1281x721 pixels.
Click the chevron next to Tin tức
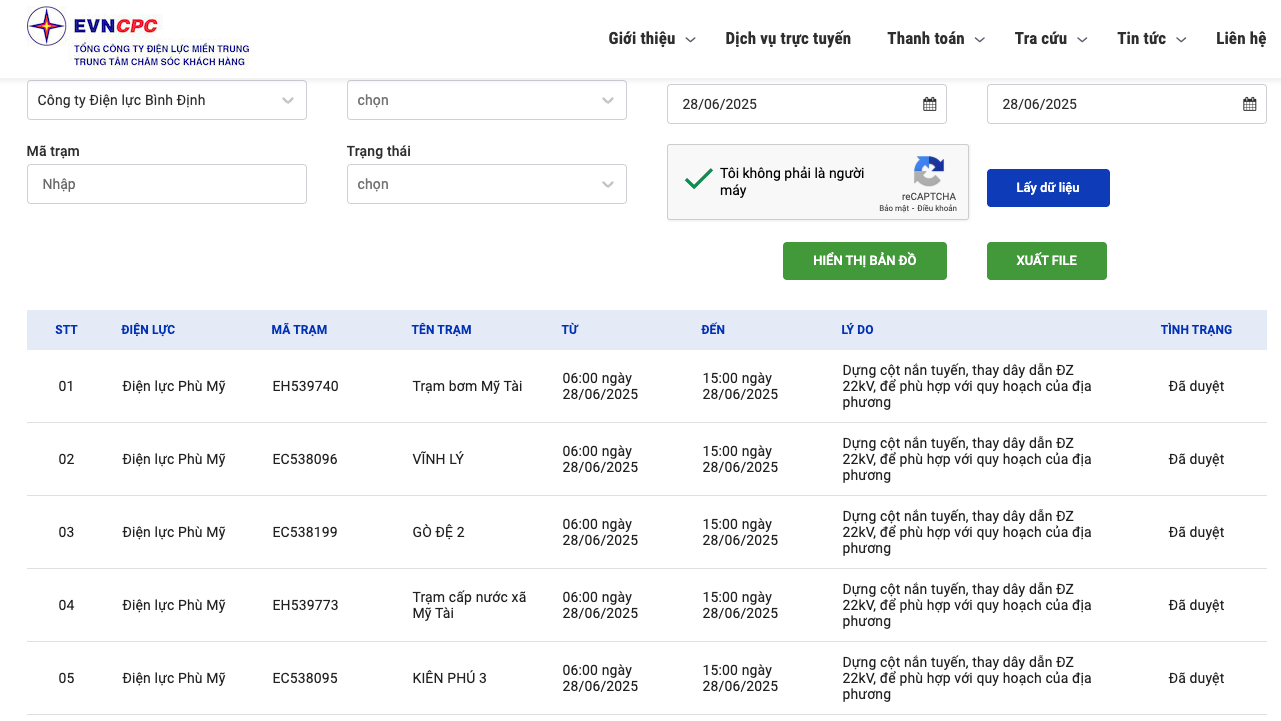(x=1182, y=39)
